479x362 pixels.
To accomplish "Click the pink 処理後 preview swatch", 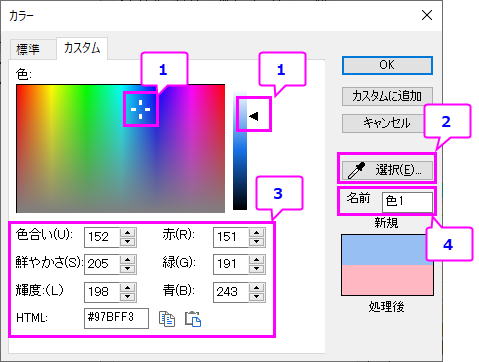I will tap(387, 280).
